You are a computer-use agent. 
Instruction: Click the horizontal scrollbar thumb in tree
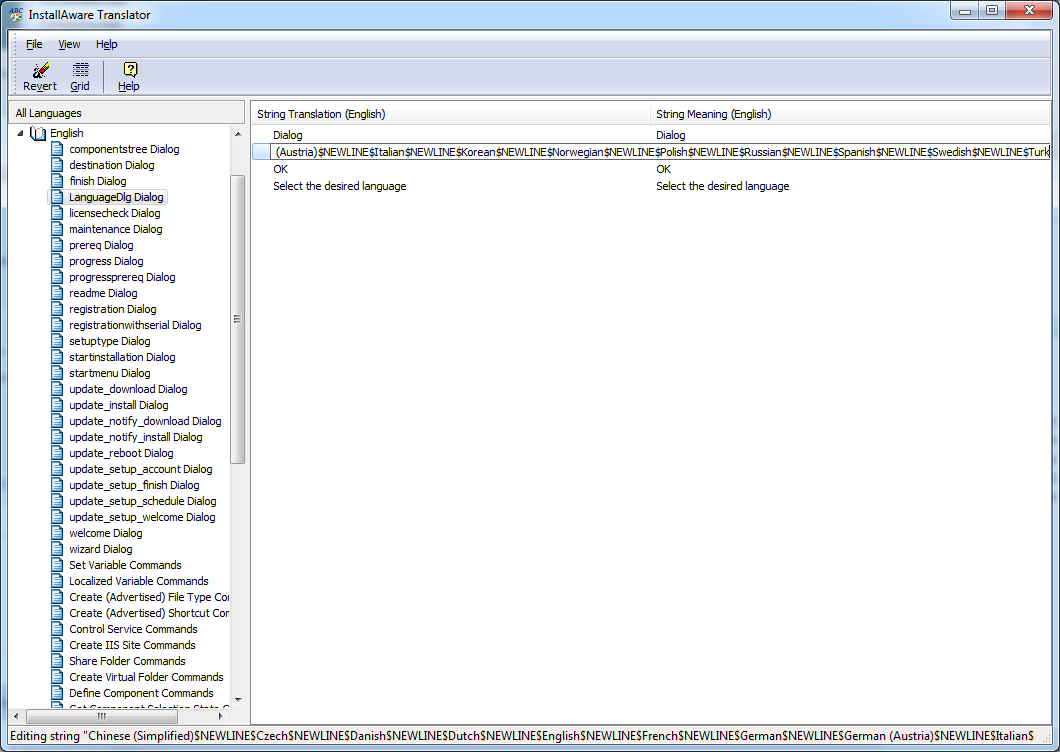(102, 715)
